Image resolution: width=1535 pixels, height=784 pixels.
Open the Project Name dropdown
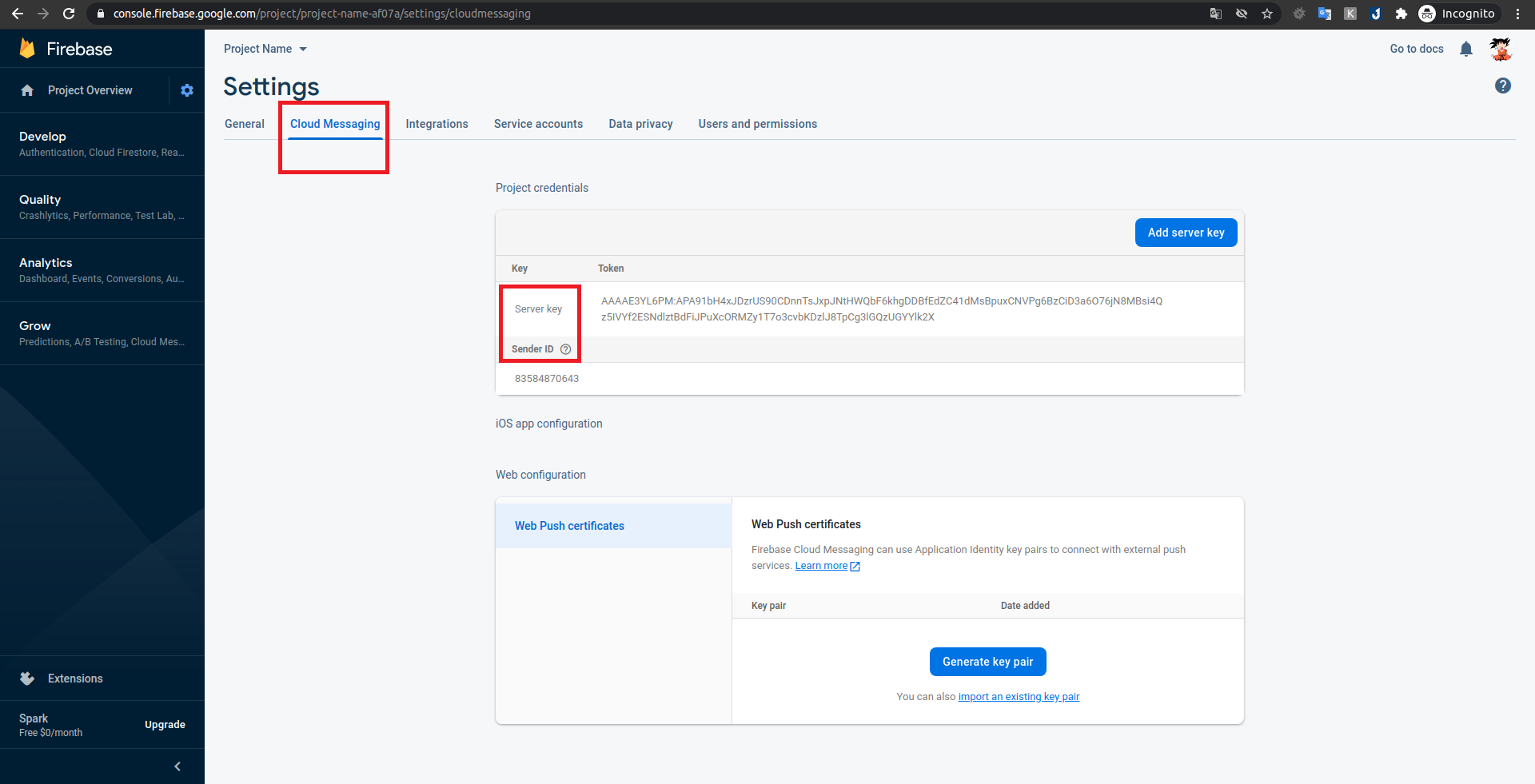click(265, 49)
